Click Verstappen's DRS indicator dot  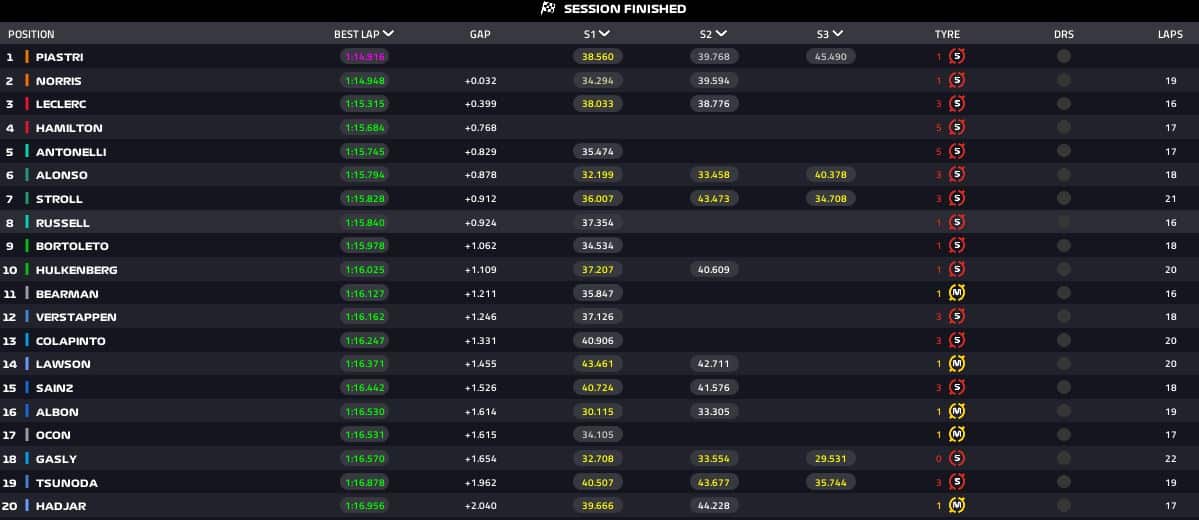(x=1064, y=316)
